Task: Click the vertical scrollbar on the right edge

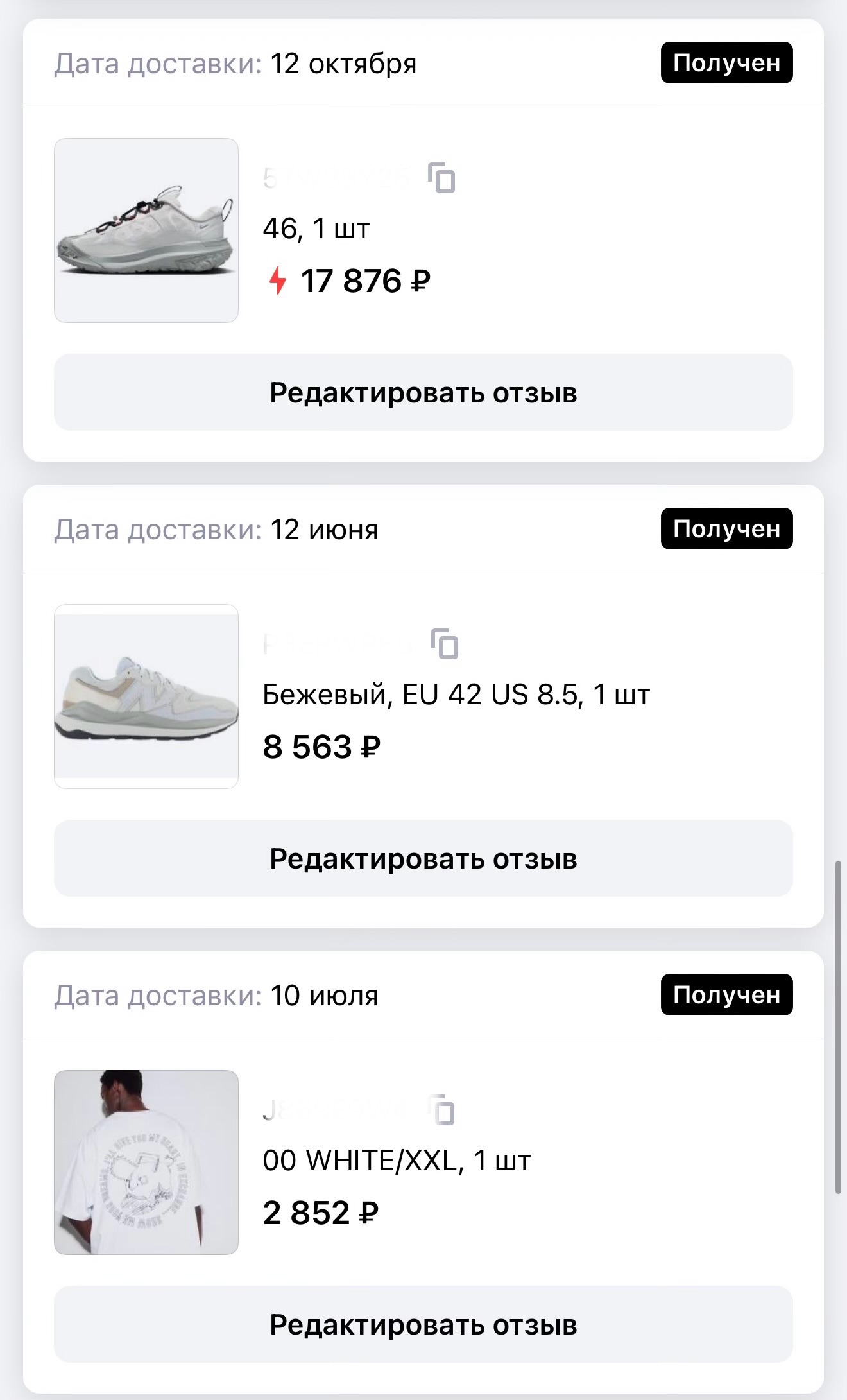Action: 837,1027
